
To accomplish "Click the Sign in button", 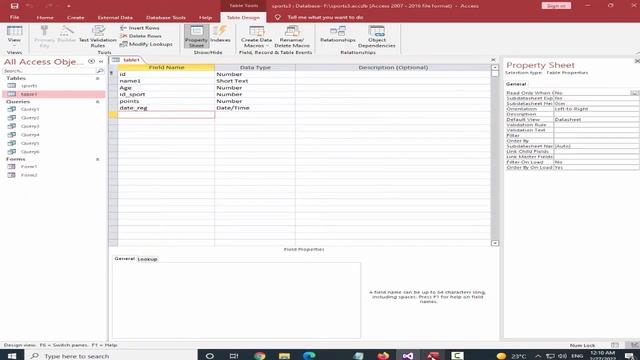I will [x=556, y=6].
